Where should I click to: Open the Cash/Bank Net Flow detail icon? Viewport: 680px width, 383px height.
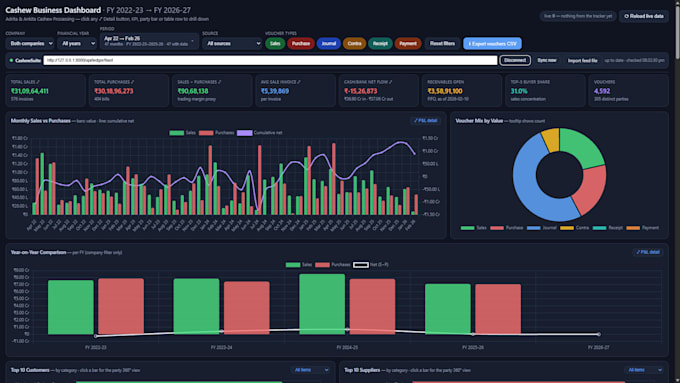[x=391, y=82]
